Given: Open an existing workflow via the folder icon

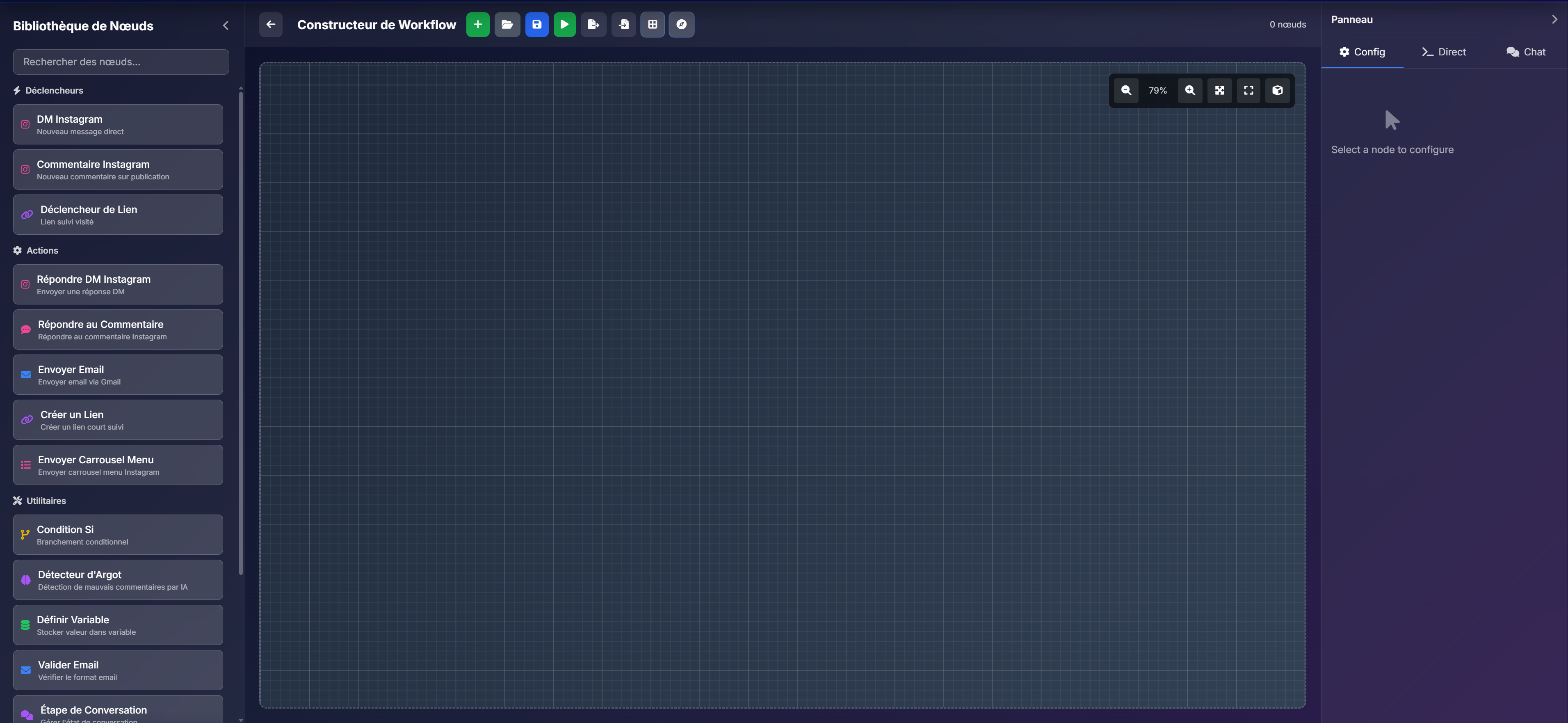Looking at the screenshot, I should (x=507, y=24).
